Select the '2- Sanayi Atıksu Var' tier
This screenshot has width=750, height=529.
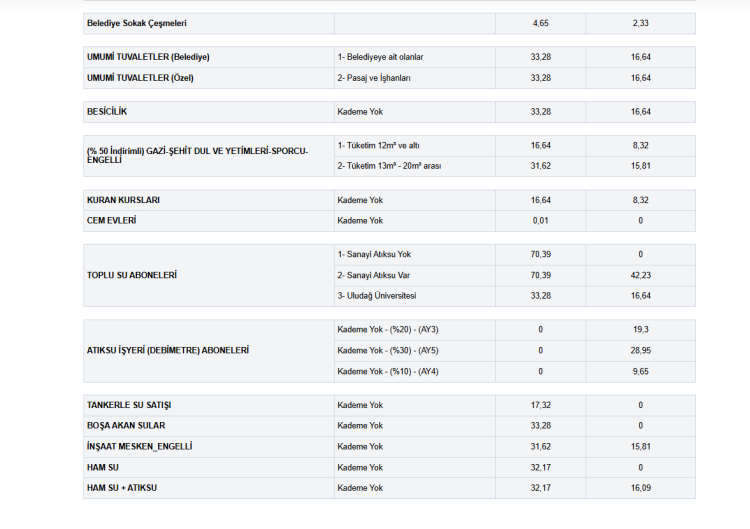(376, 275)
